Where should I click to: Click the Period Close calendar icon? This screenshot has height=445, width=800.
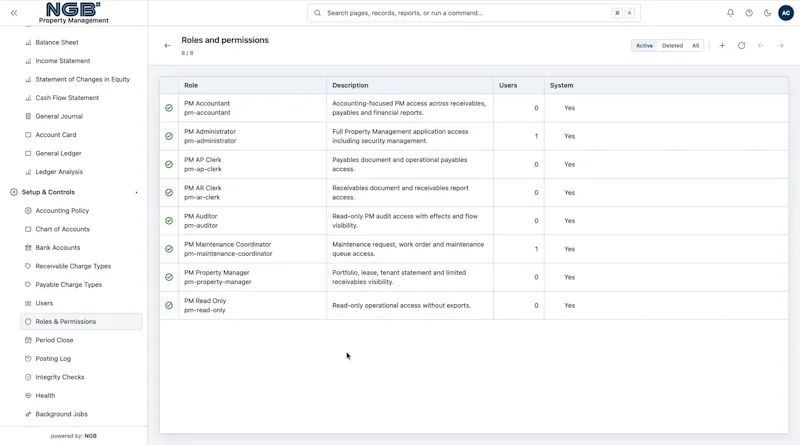coord(28,340)
